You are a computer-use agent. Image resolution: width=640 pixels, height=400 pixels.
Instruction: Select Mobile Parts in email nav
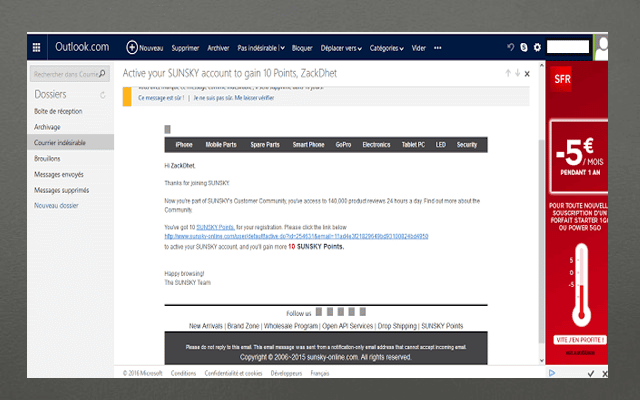[x=221, y=144]
